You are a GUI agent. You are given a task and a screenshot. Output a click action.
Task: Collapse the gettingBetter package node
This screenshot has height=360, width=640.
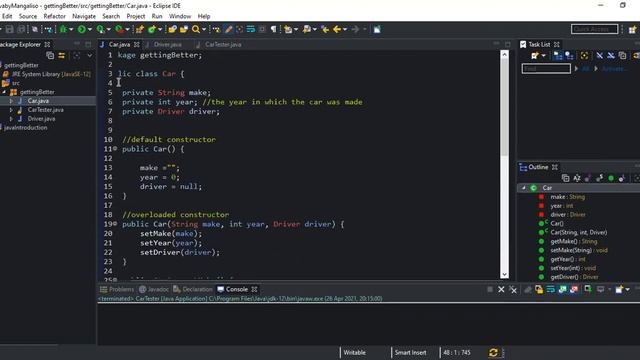[4, 92]
